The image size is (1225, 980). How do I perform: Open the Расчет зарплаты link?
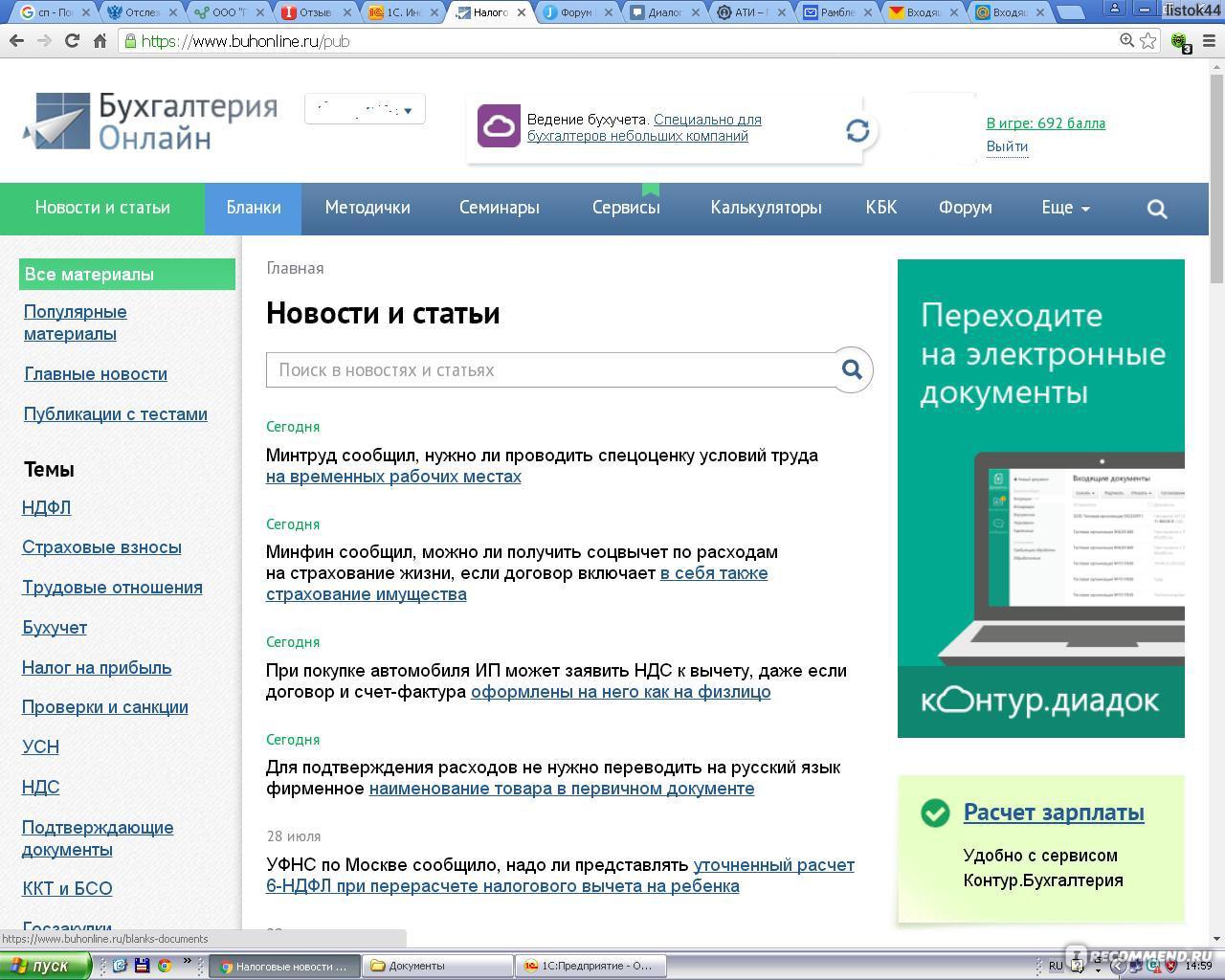pos(1054,813)
